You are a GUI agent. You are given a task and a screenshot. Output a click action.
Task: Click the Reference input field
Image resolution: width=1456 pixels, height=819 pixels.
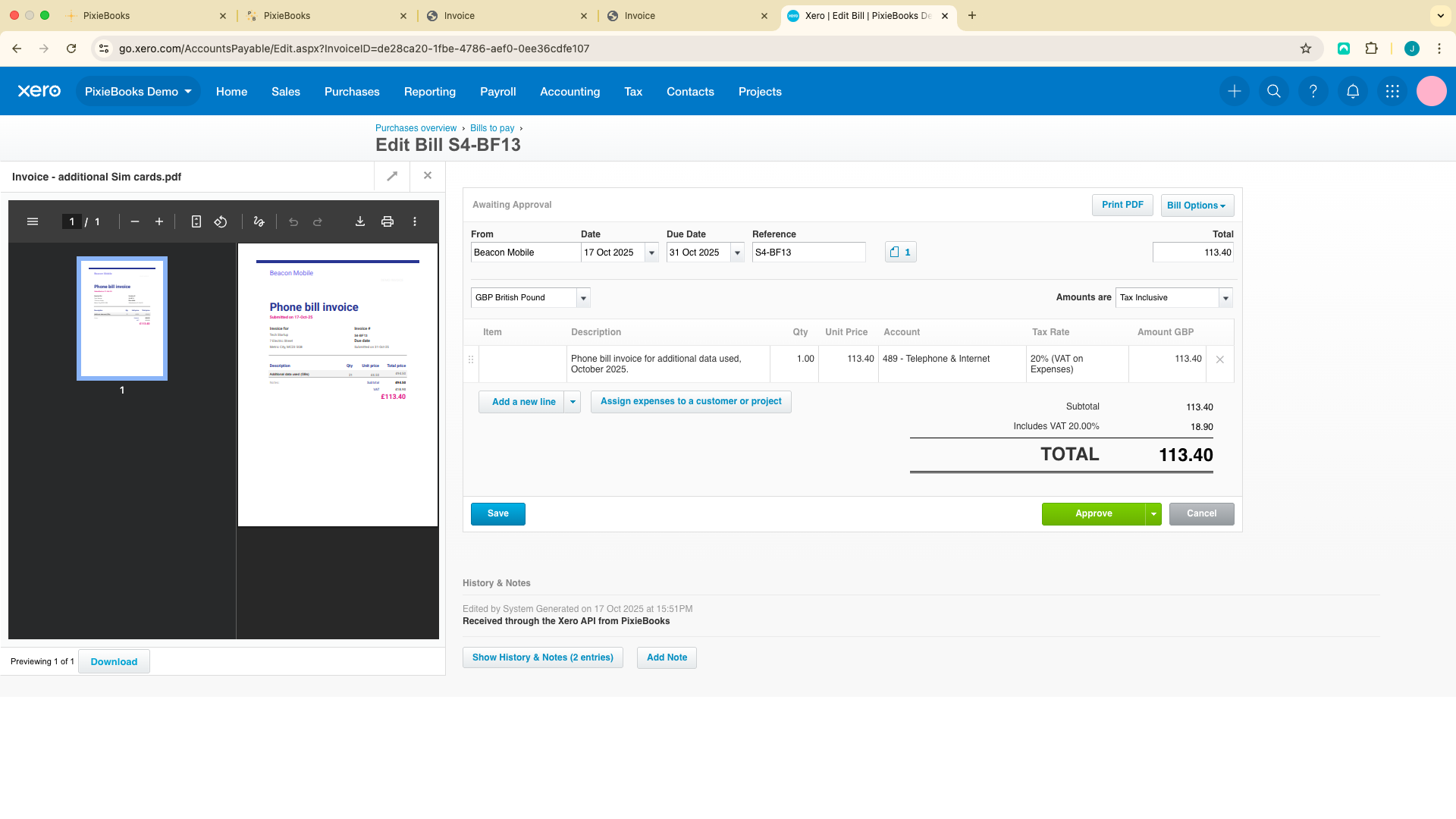tap(808, 253)
